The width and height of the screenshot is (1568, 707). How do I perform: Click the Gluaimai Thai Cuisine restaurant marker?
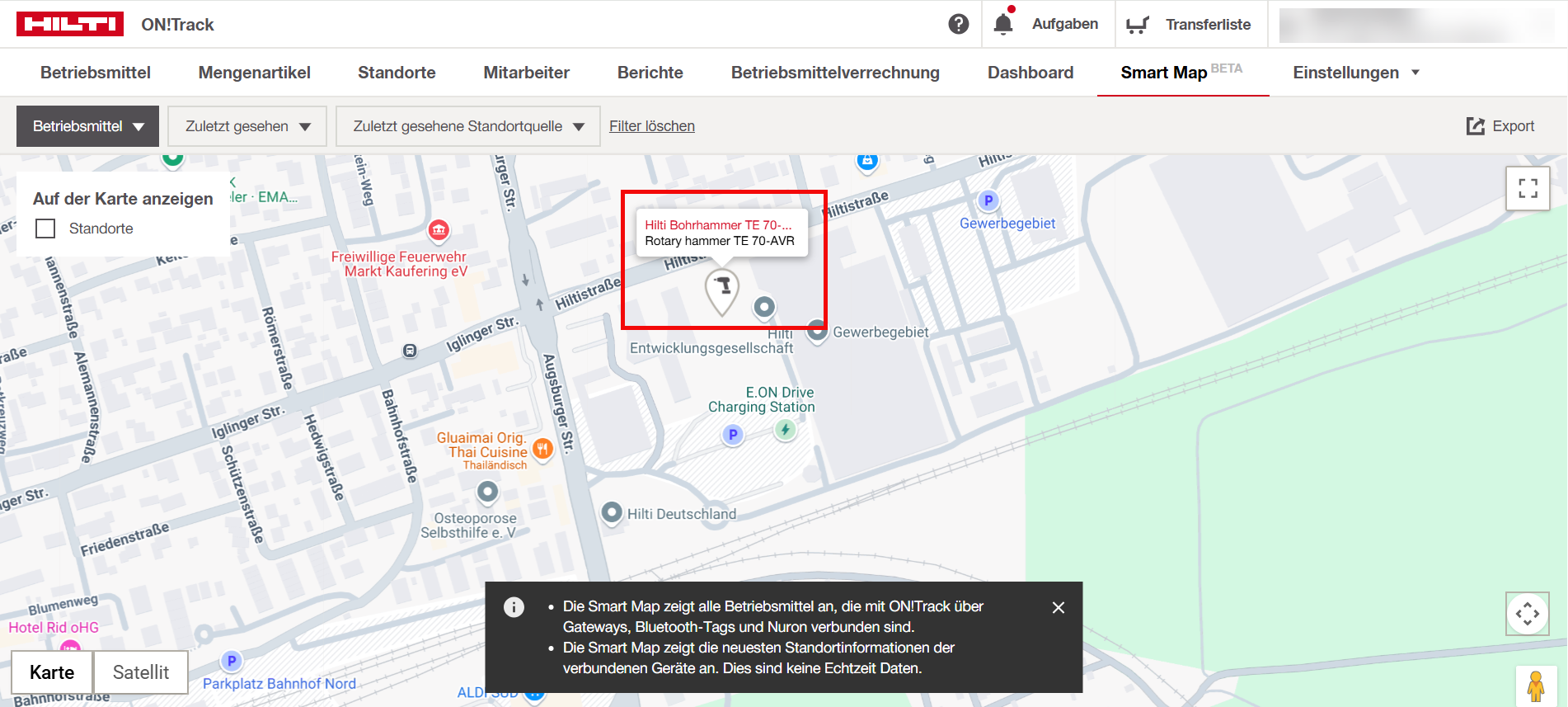click(542, 450)
